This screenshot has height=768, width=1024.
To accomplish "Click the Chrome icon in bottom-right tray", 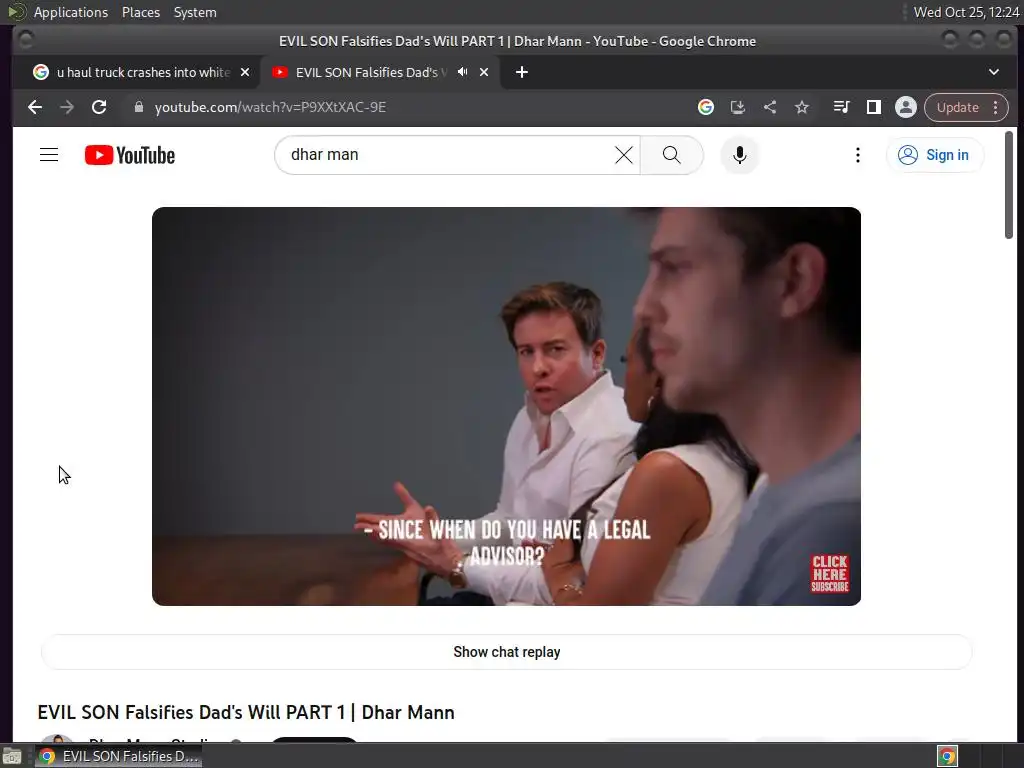I will (947, 756).
